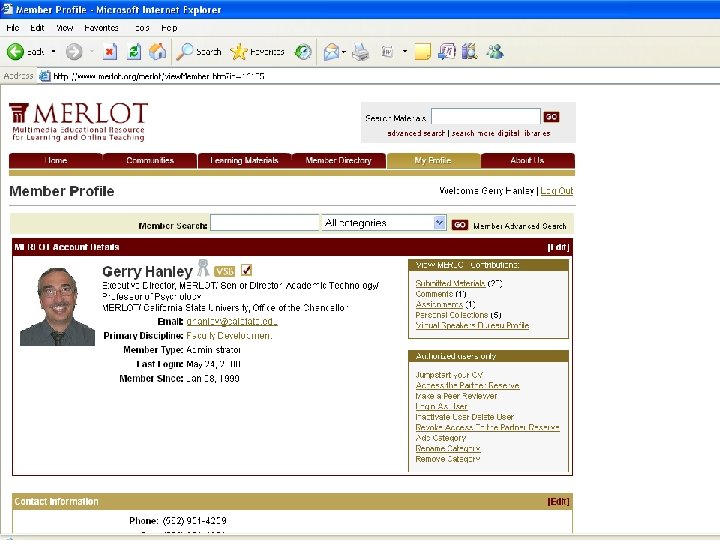Switch to the Learning Materials tab

(x=244, y=161)
